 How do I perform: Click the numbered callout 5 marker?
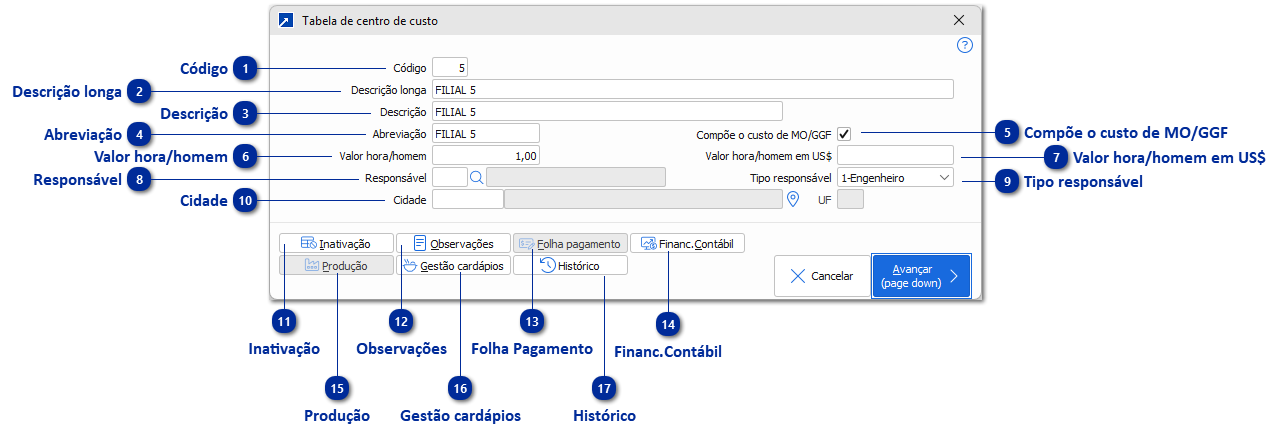point(1007,132)
